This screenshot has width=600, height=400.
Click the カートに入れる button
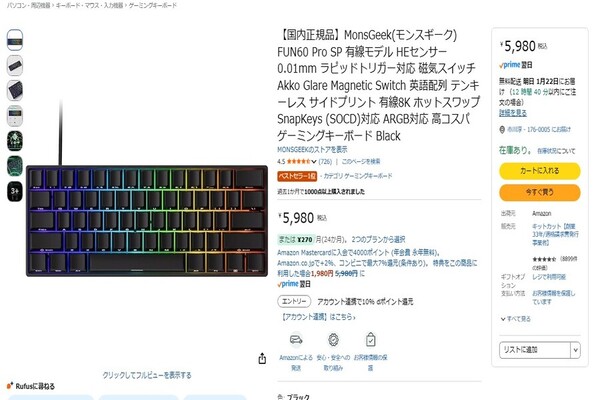click(540, 171)
